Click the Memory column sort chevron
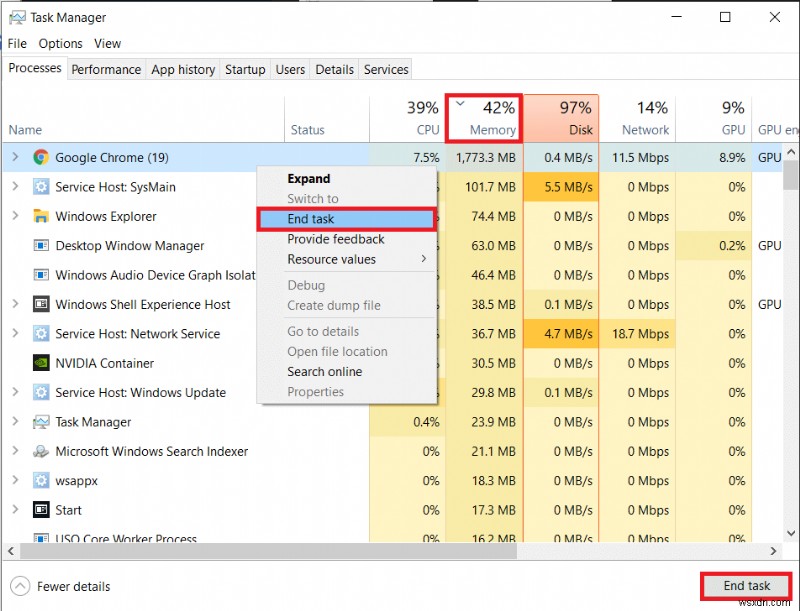Screen dimensions: 800x611 460,102
